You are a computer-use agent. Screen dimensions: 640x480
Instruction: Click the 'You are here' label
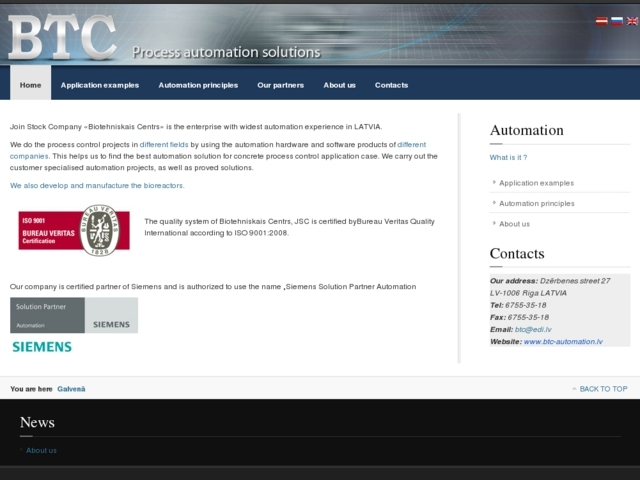click(x=31, y=389)
